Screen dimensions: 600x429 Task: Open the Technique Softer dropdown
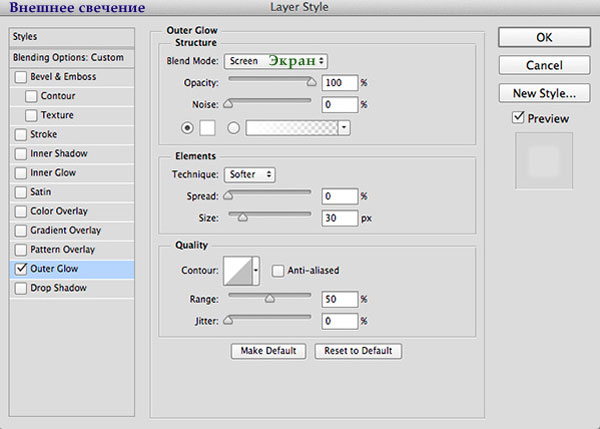249,175
